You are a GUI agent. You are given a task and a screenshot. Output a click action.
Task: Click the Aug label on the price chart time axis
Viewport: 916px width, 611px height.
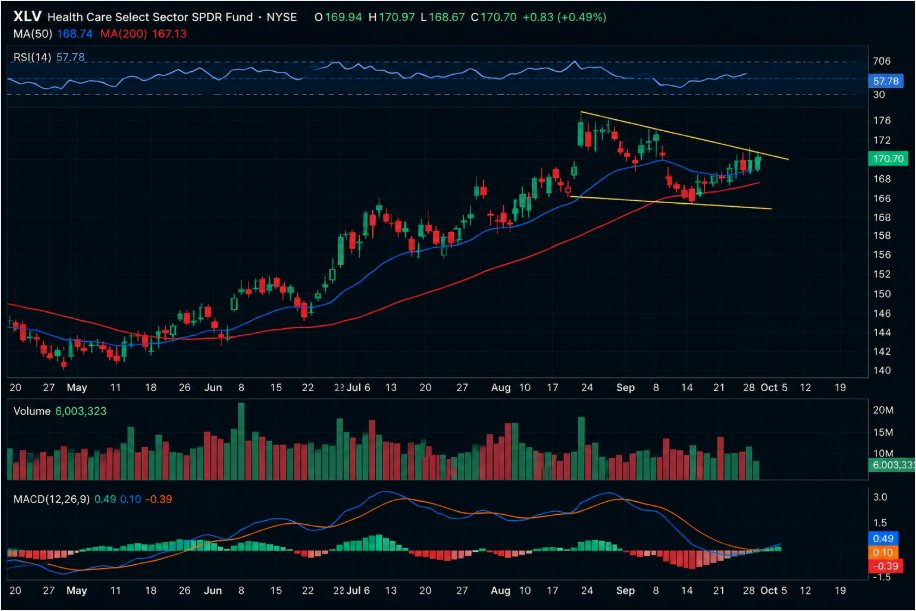501,387
